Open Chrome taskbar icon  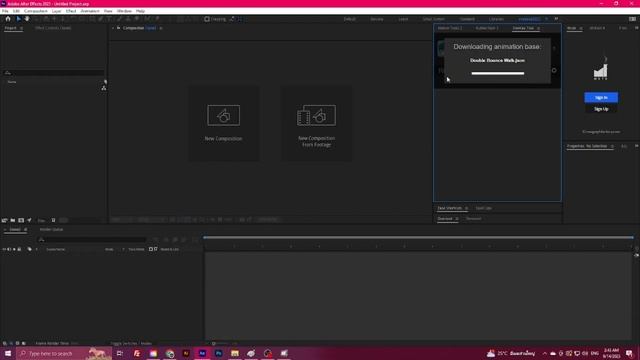(169, 353)
